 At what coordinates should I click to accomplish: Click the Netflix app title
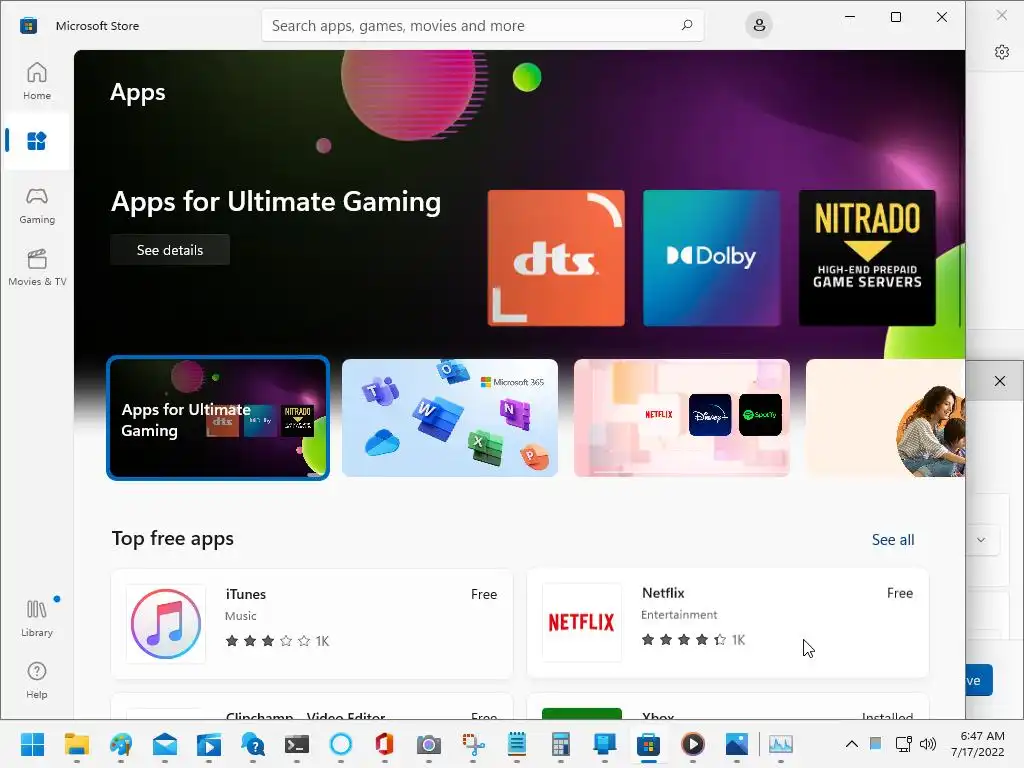[x=663, y=593]
